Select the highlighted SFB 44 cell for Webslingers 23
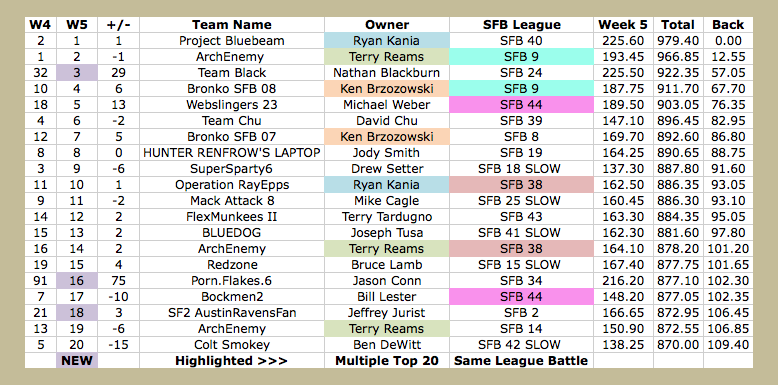The image size is (778, 385). (521, 105)
